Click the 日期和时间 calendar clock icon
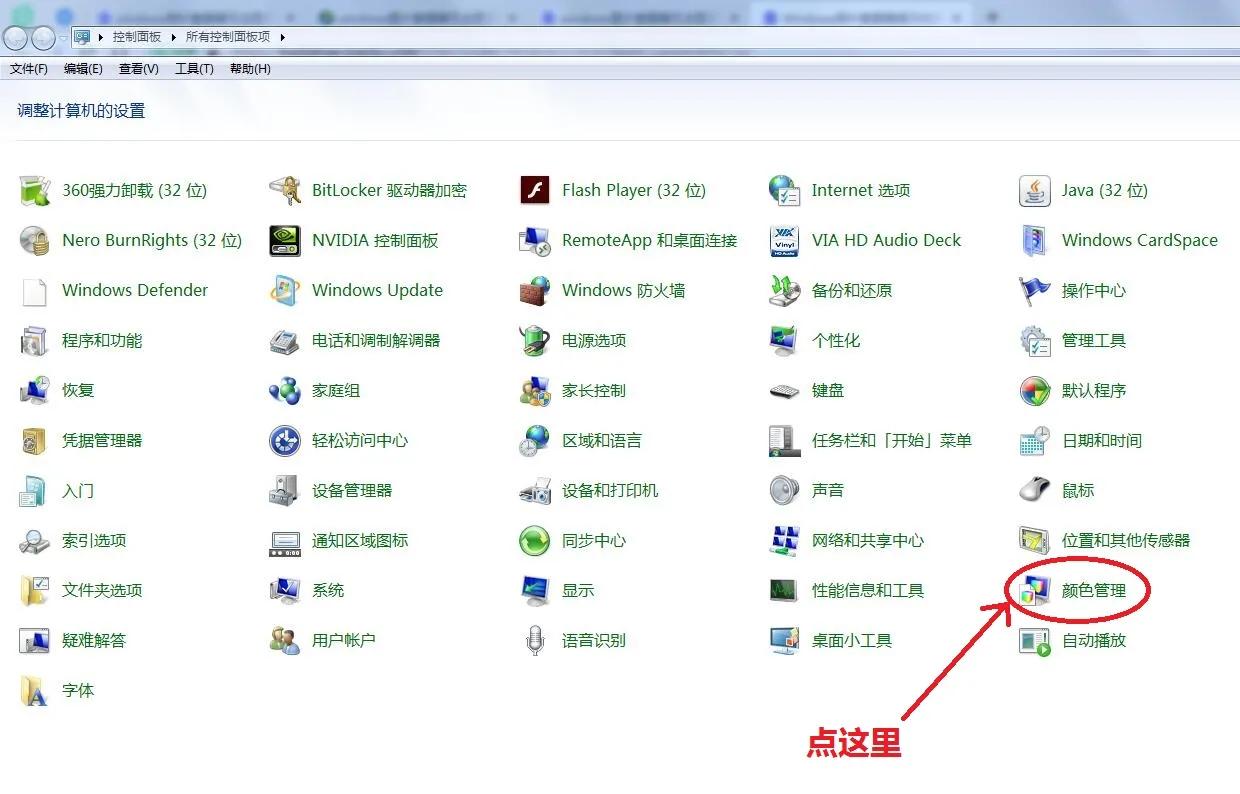 pyautogui.click(x=1035, y=440)
